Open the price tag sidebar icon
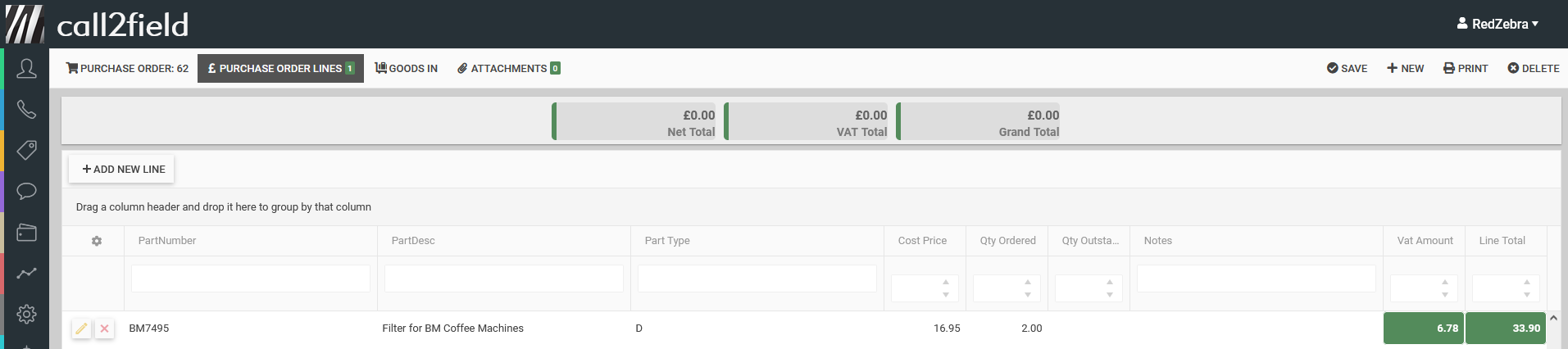 point(26,150)
